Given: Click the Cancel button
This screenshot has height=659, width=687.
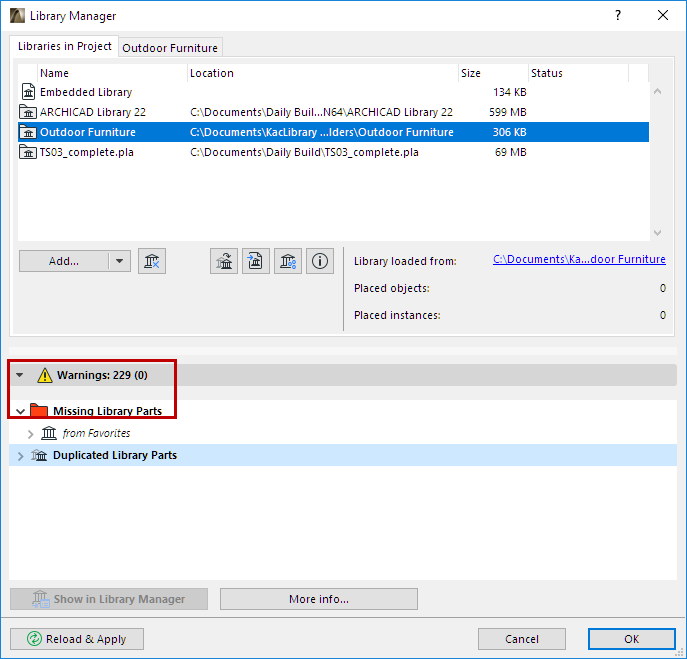Looking at the screenshot, I should click(521, 639).
